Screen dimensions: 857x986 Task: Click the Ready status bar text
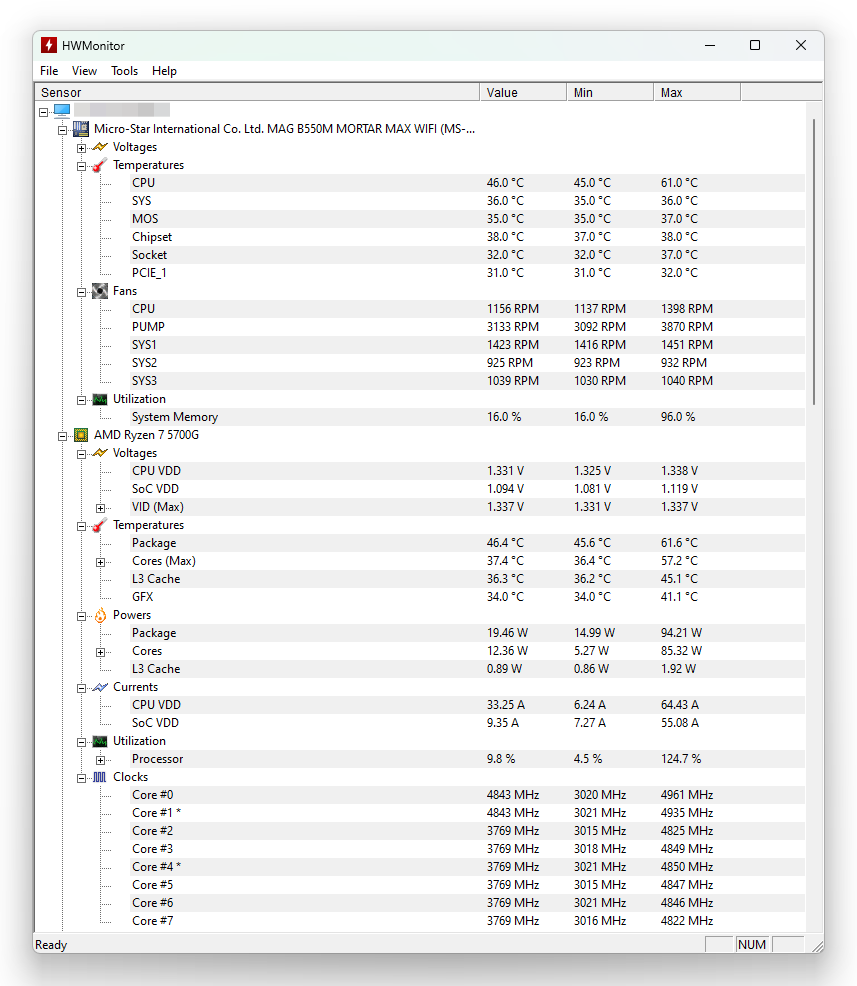pos(51,944)
